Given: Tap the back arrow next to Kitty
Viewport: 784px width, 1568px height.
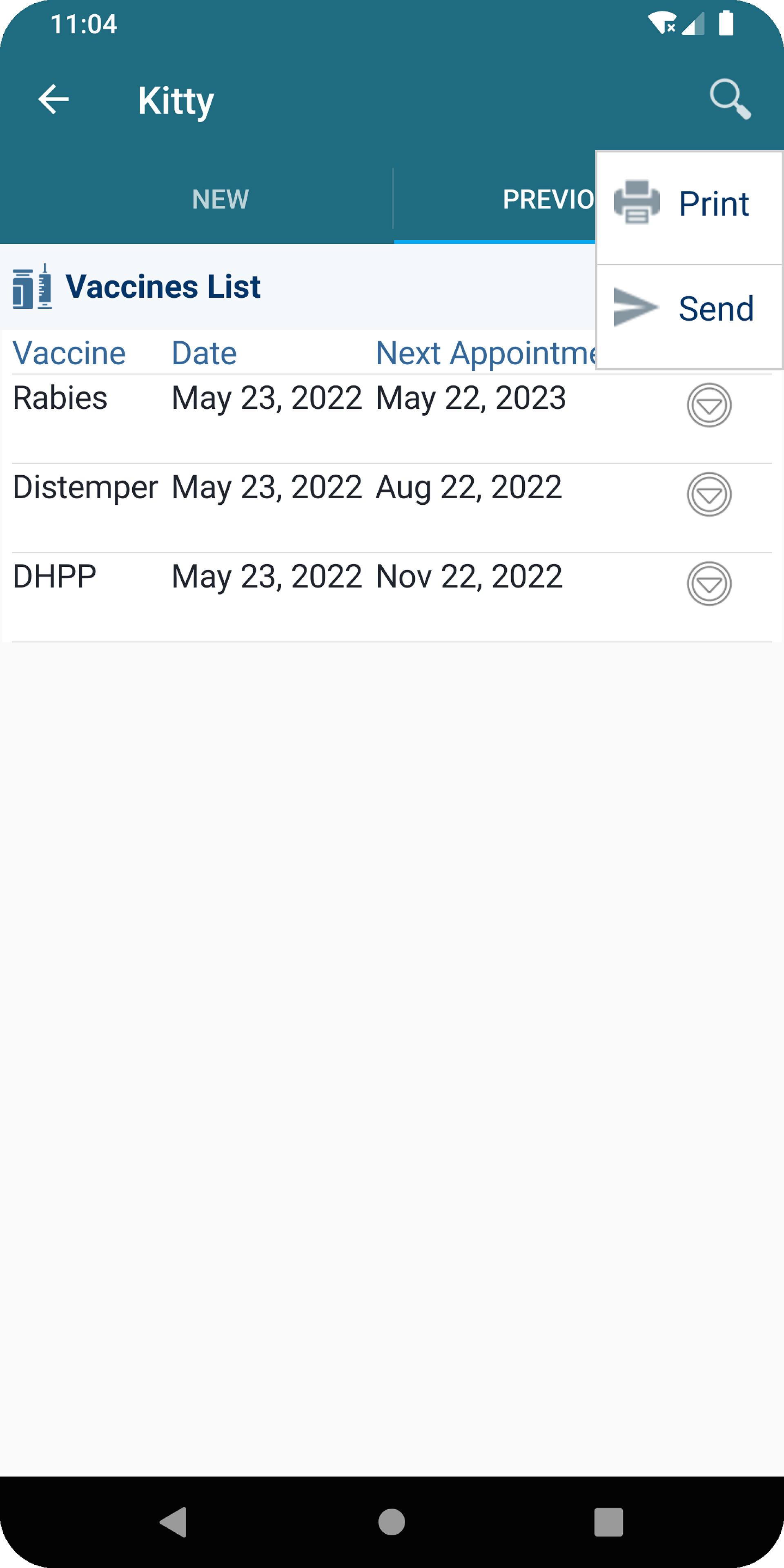Looking at the screenshot, I should coord(53,99).
